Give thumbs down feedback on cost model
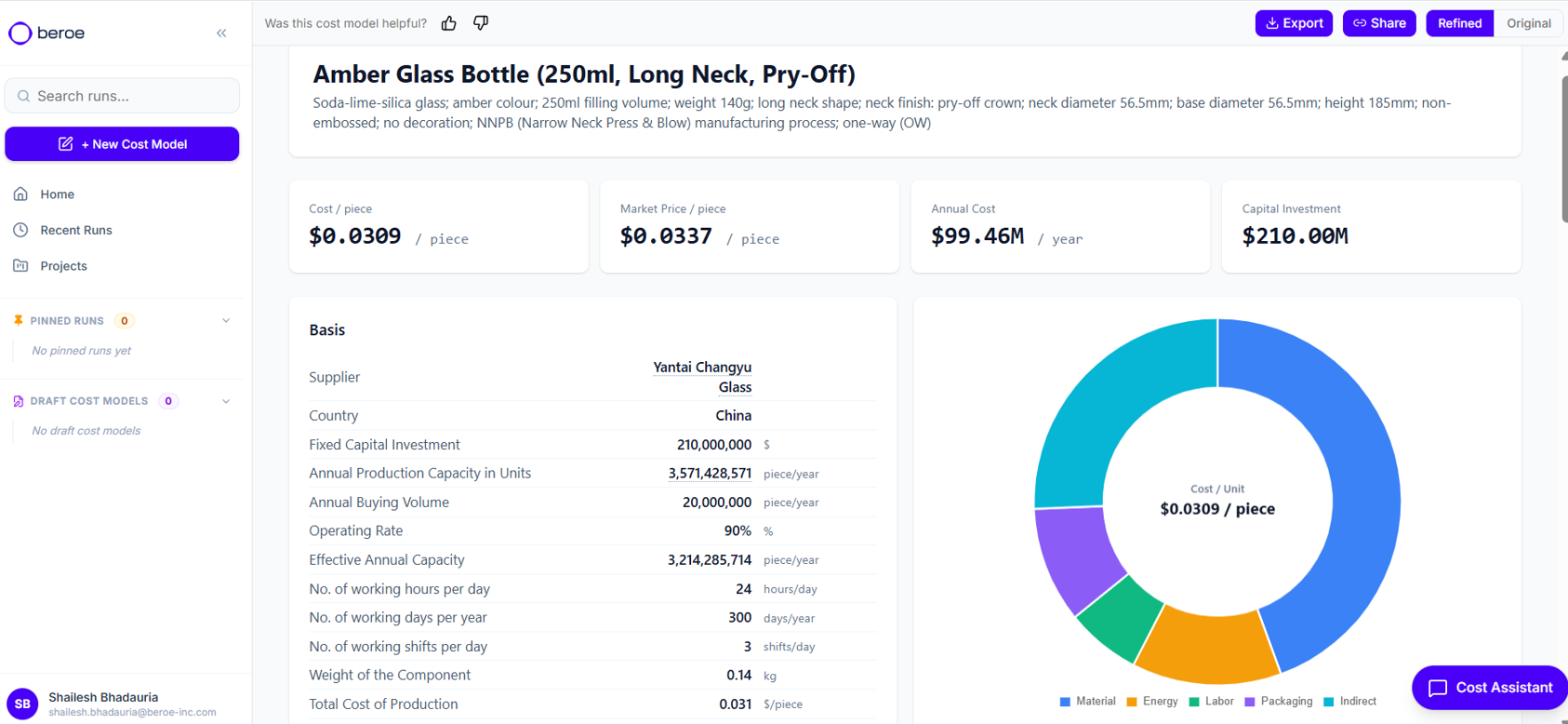This screenshot has width=1568, height=724. (x=481, y=23)
